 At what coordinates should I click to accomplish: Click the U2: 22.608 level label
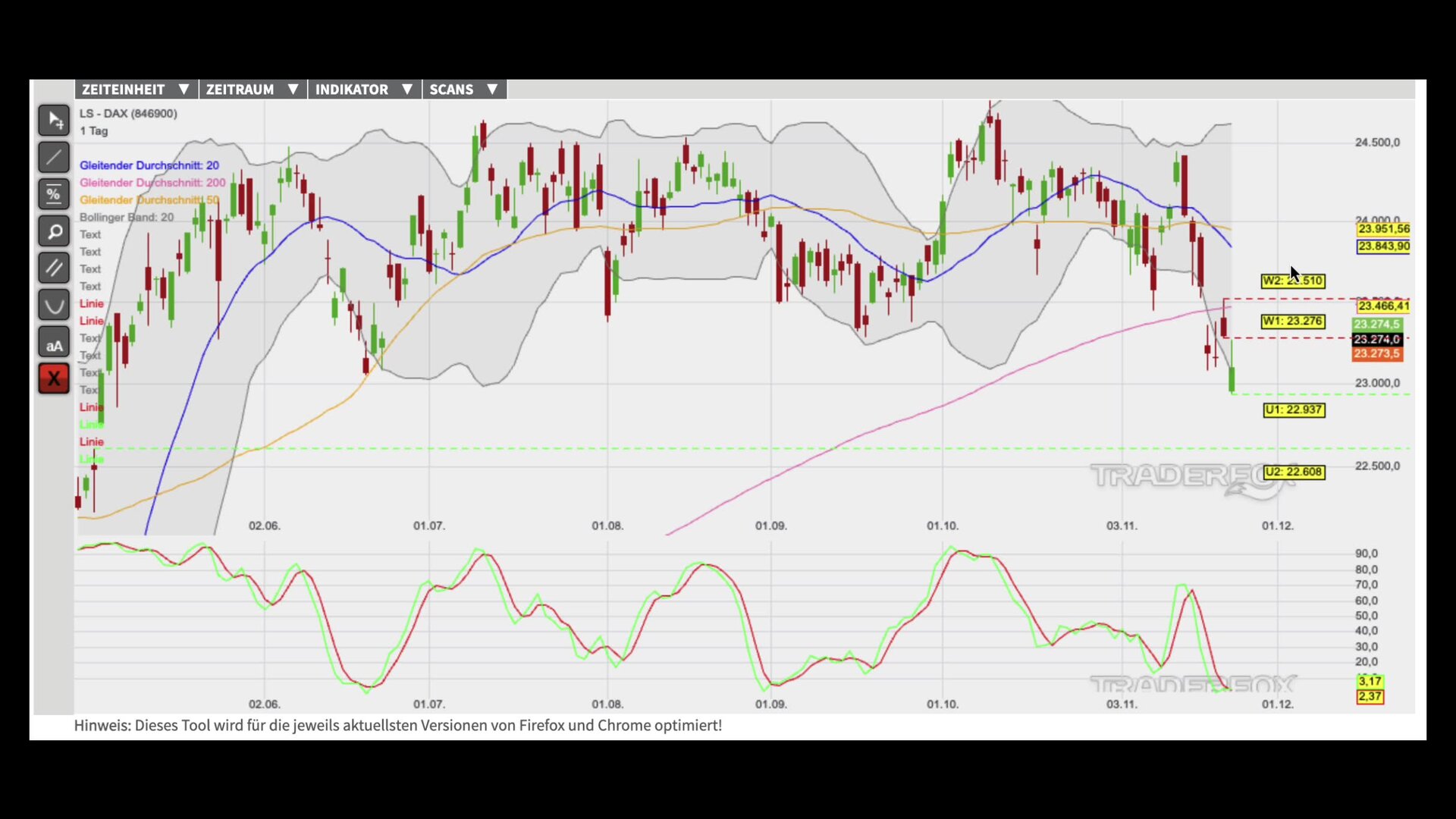coord(1293,472)
